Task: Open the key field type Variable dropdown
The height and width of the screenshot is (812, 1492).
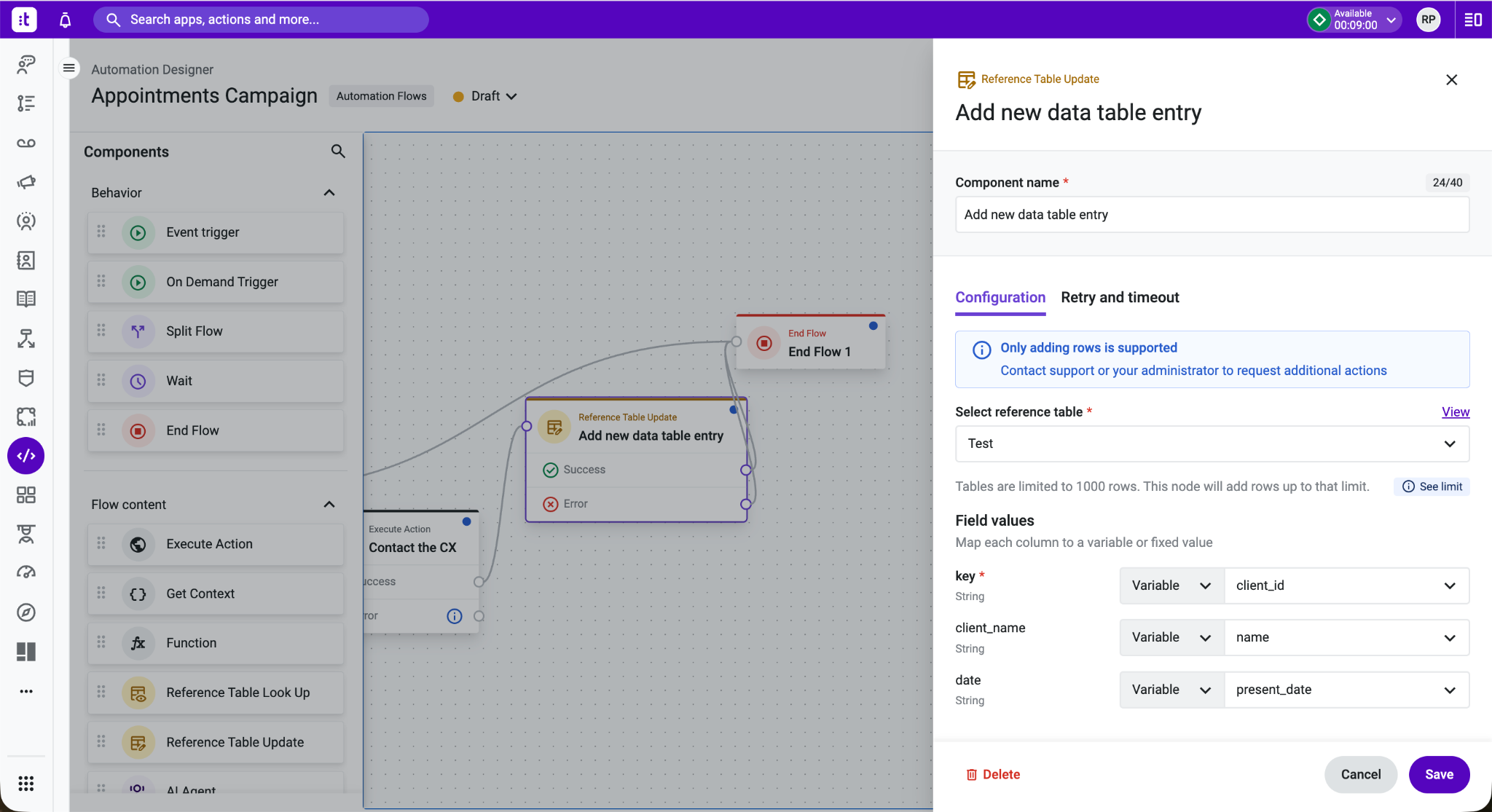Action: (x=1171, y=586)
